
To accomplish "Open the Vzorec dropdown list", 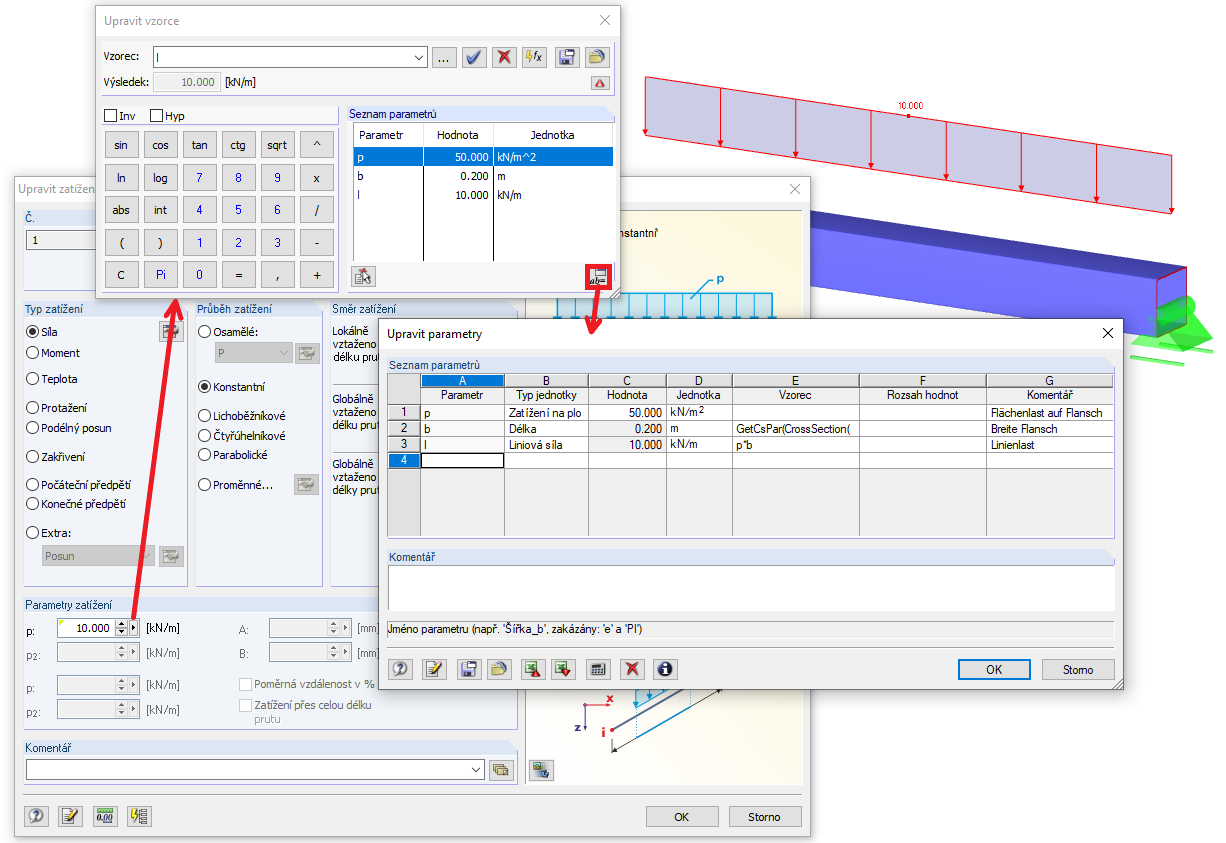I will tap(421, 57).
